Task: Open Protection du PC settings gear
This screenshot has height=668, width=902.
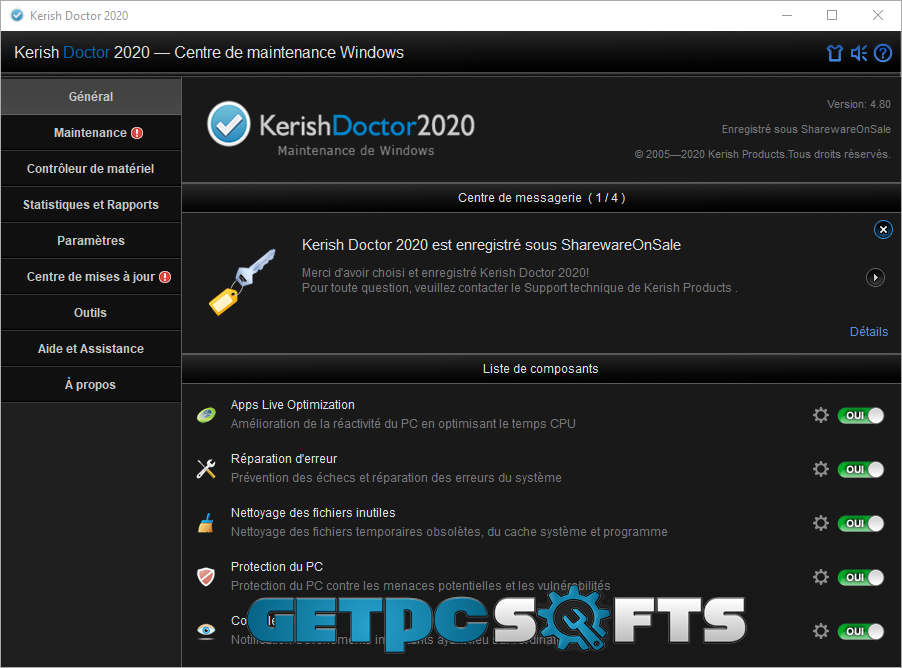Action: tap(821, 577)
